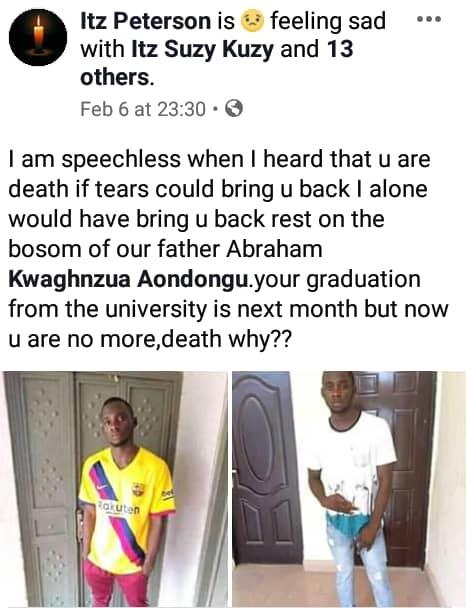Open Itz Peterson's profile name link

point(146,21)
